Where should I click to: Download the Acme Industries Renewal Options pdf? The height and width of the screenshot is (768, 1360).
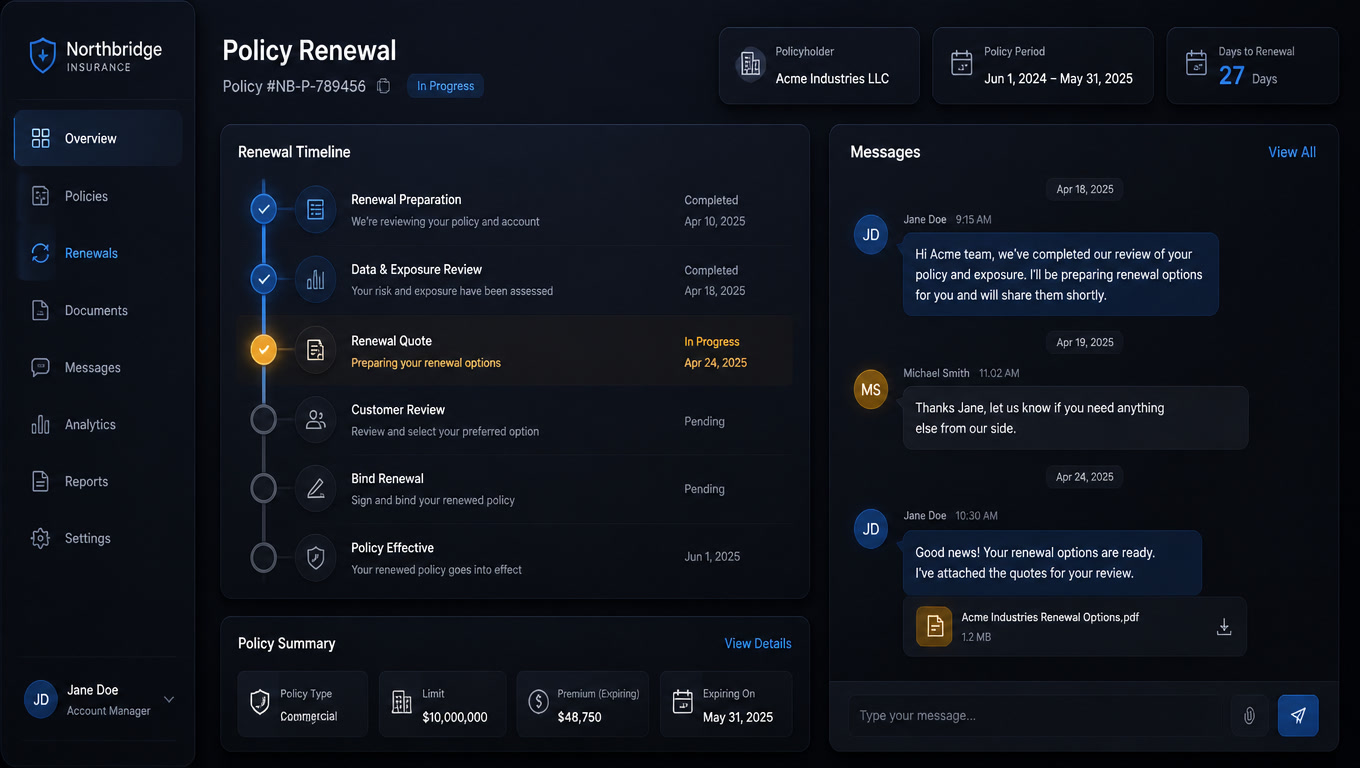(x=1223, y=627)
